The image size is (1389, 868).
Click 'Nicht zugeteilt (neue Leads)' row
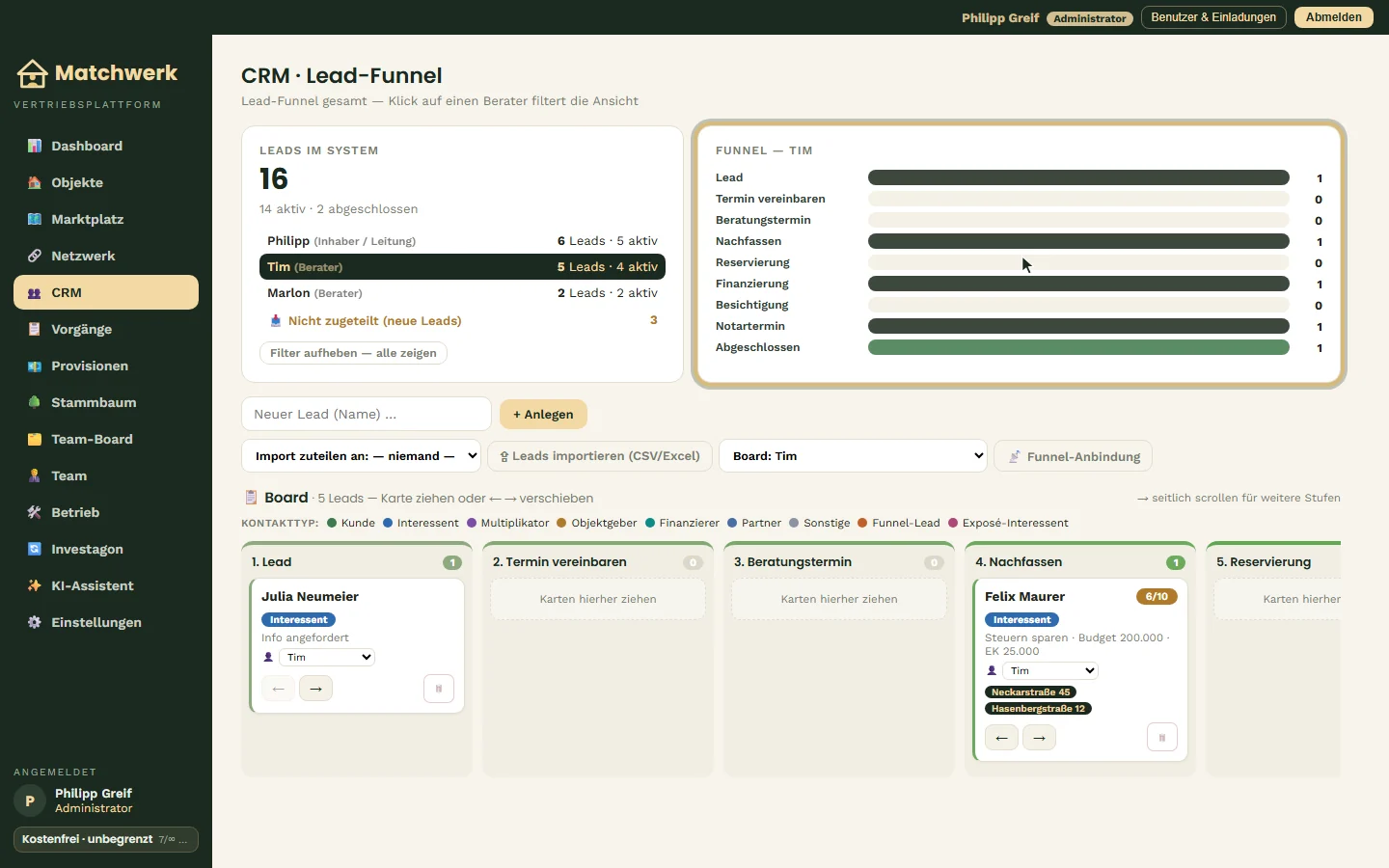[x=462, y=320]
